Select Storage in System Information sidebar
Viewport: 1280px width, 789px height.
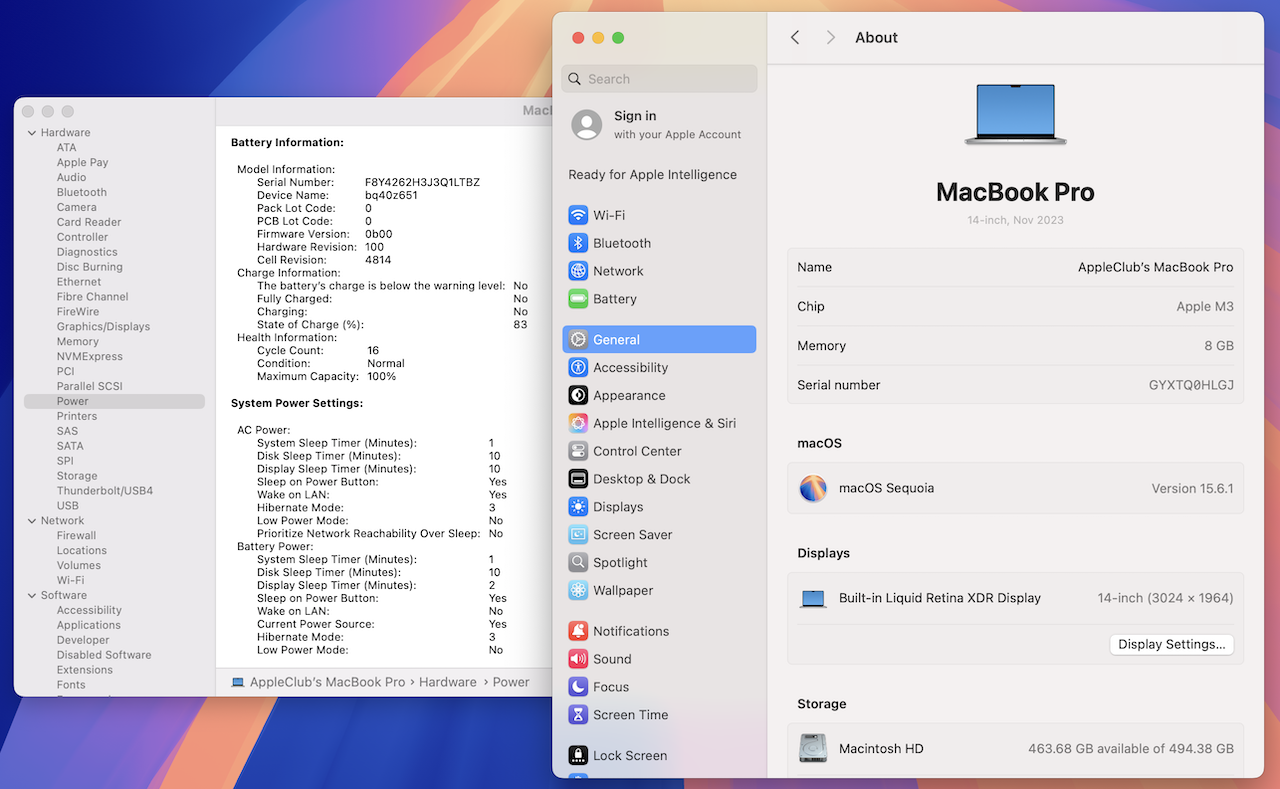77,476
